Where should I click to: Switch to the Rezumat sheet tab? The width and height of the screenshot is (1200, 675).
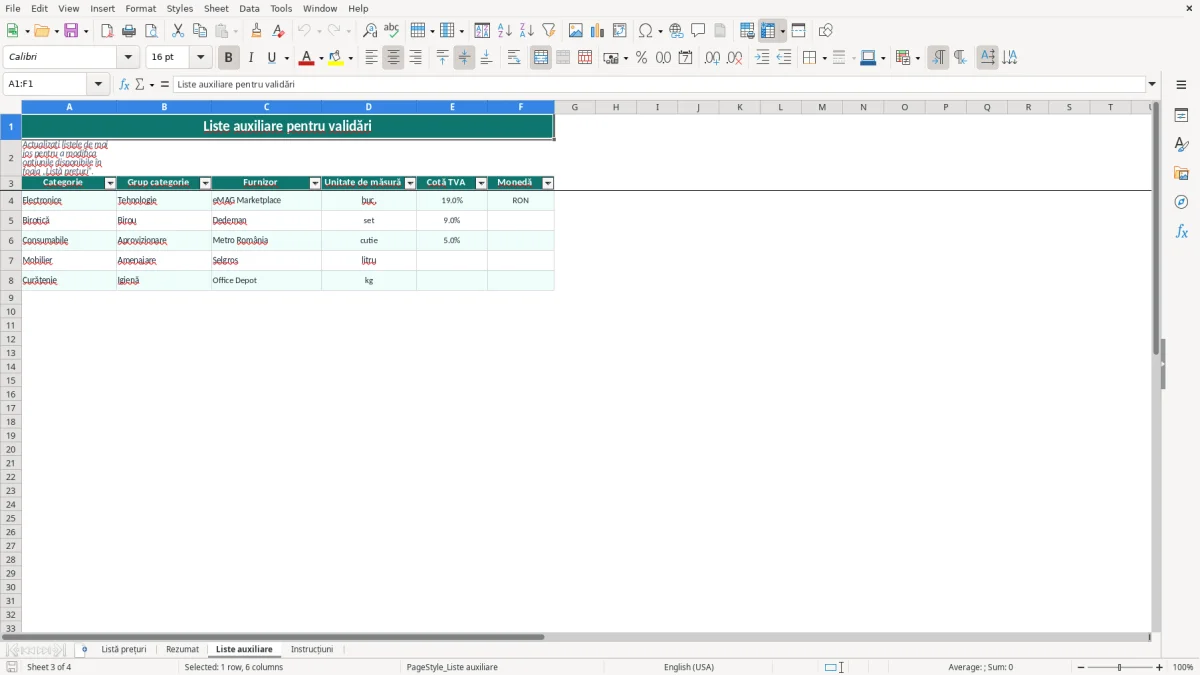tap(182, 650)
